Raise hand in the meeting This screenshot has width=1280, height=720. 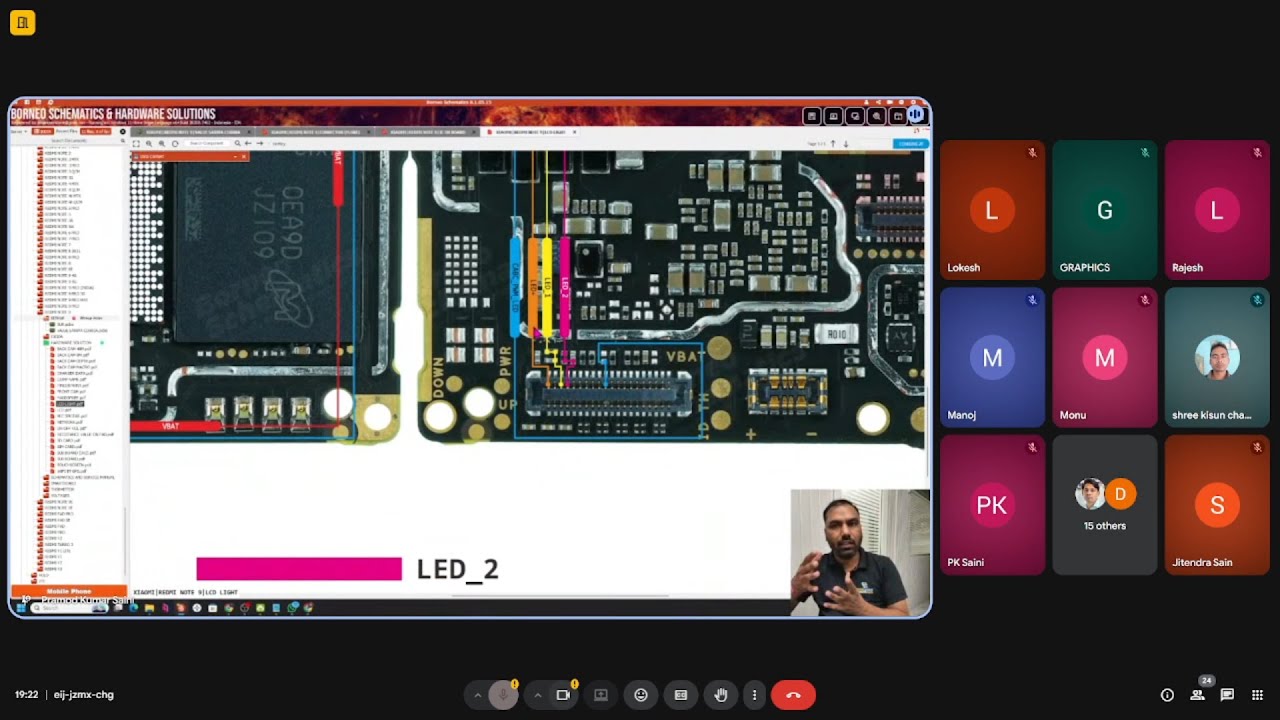(721, 695)
